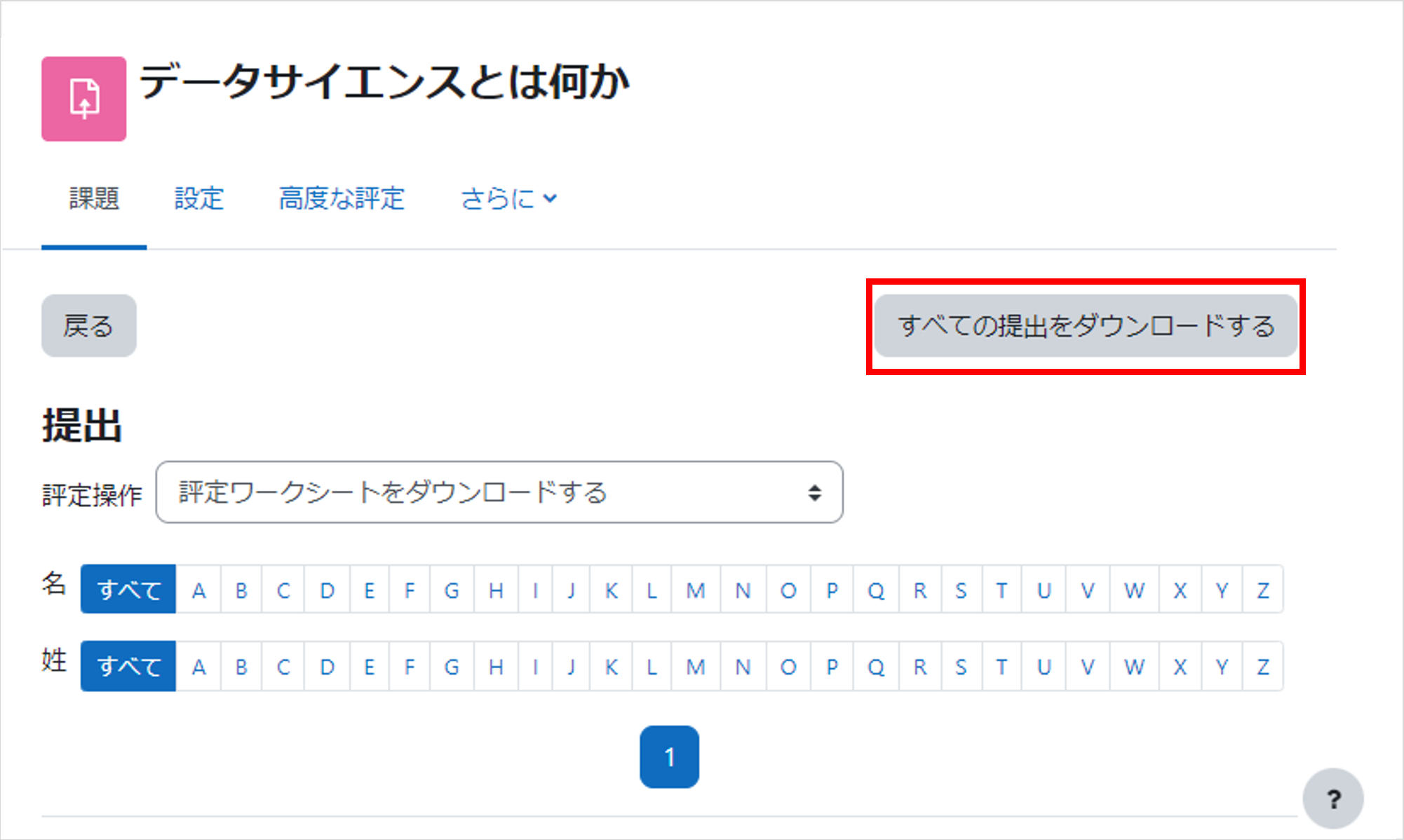
Task: Filter 姓 by letter W
Action: [x=1134, y=665]
